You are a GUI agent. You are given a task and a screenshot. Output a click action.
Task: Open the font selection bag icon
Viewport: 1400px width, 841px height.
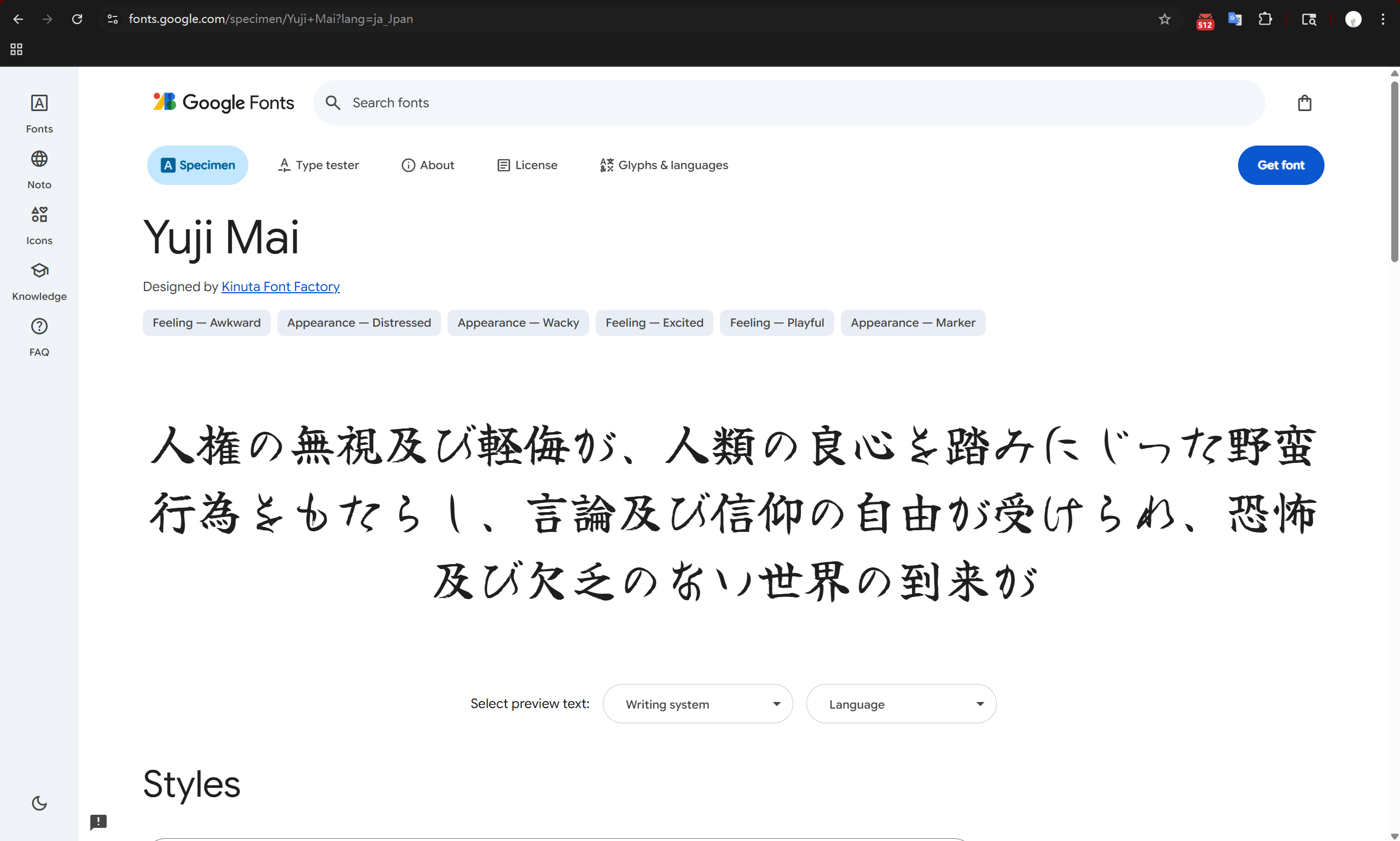point(1305,102)
